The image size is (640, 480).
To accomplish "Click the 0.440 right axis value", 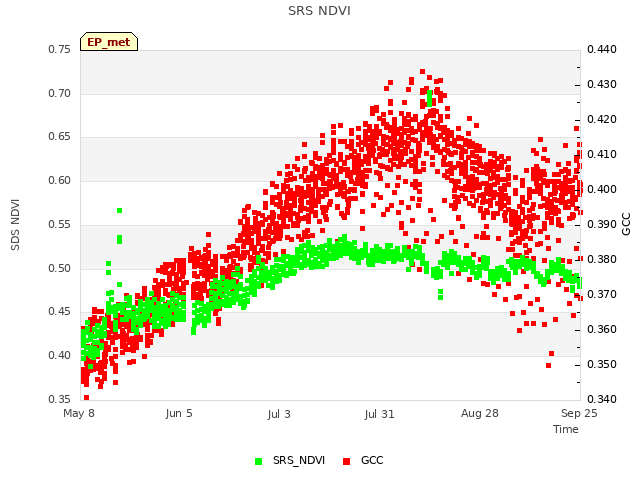I will pos(602,49).
